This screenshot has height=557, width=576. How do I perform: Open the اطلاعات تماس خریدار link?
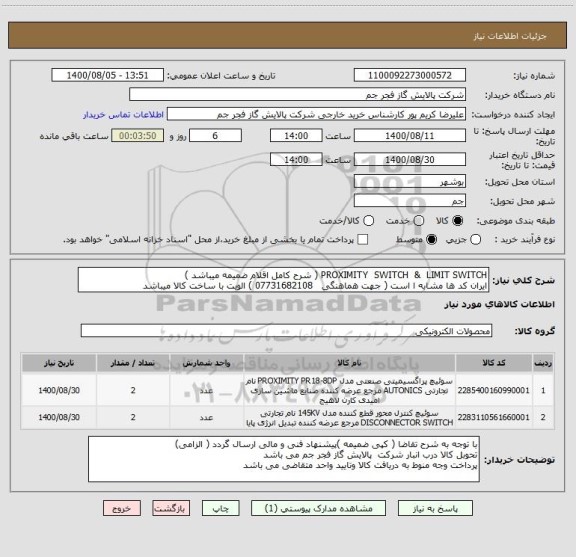pyautogui.click(x=123, y=115)
